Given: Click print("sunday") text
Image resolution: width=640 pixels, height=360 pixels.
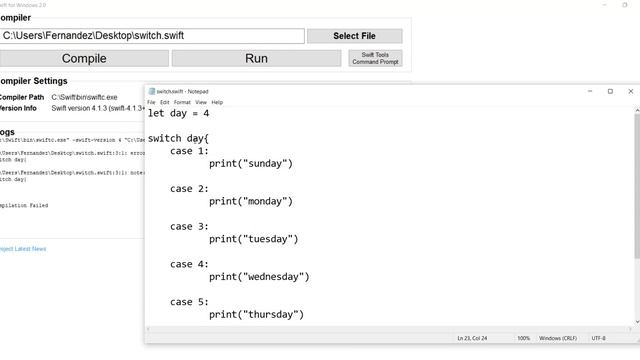Looking at the screenshot, I should (x=251, y=164).
